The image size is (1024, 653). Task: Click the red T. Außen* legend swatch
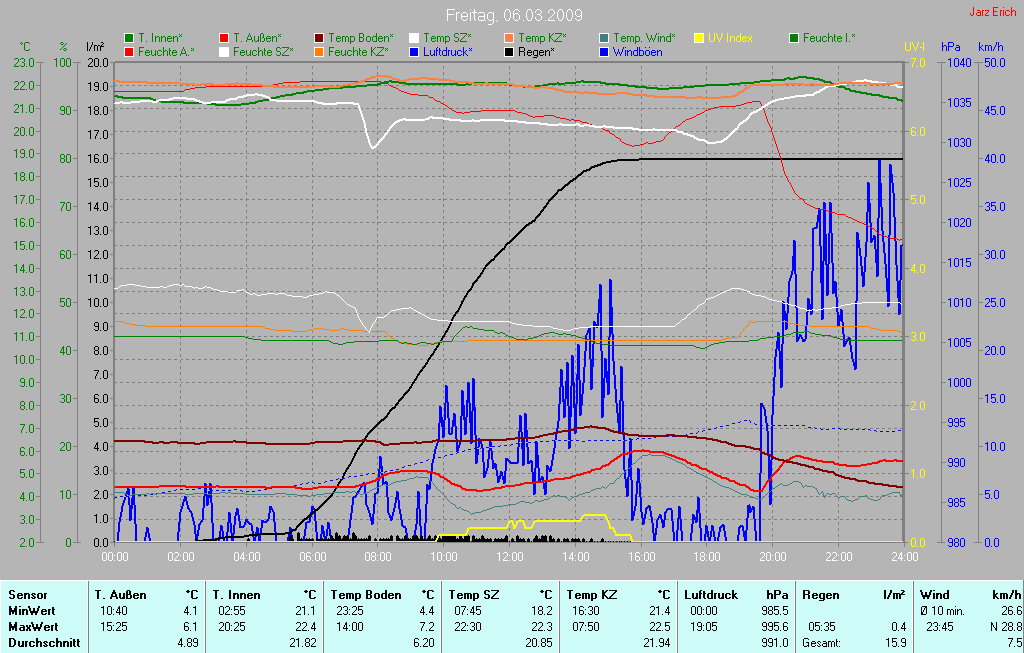click(224, 38)
